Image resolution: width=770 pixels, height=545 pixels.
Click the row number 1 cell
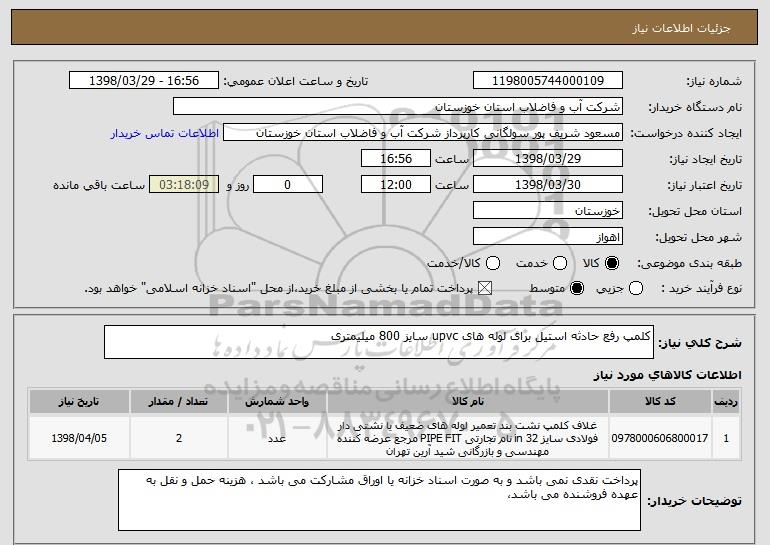(726, 438)
